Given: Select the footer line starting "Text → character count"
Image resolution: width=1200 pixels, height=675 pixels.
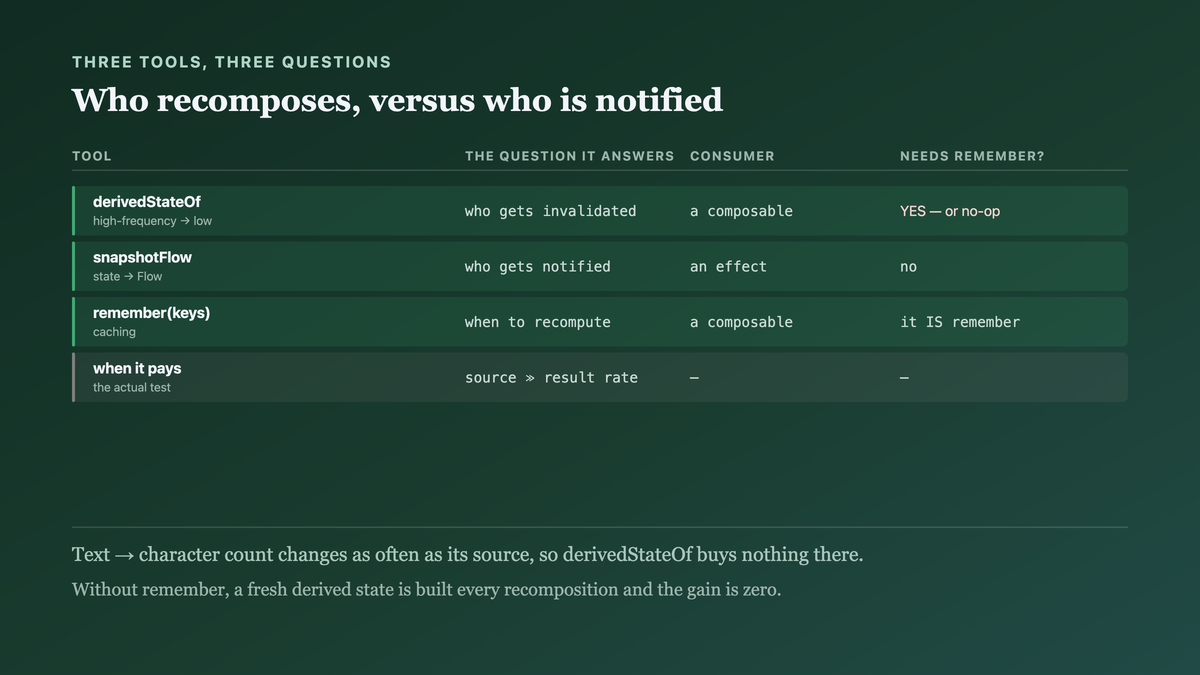Looking at the screenshot, I should pos(467,555).
